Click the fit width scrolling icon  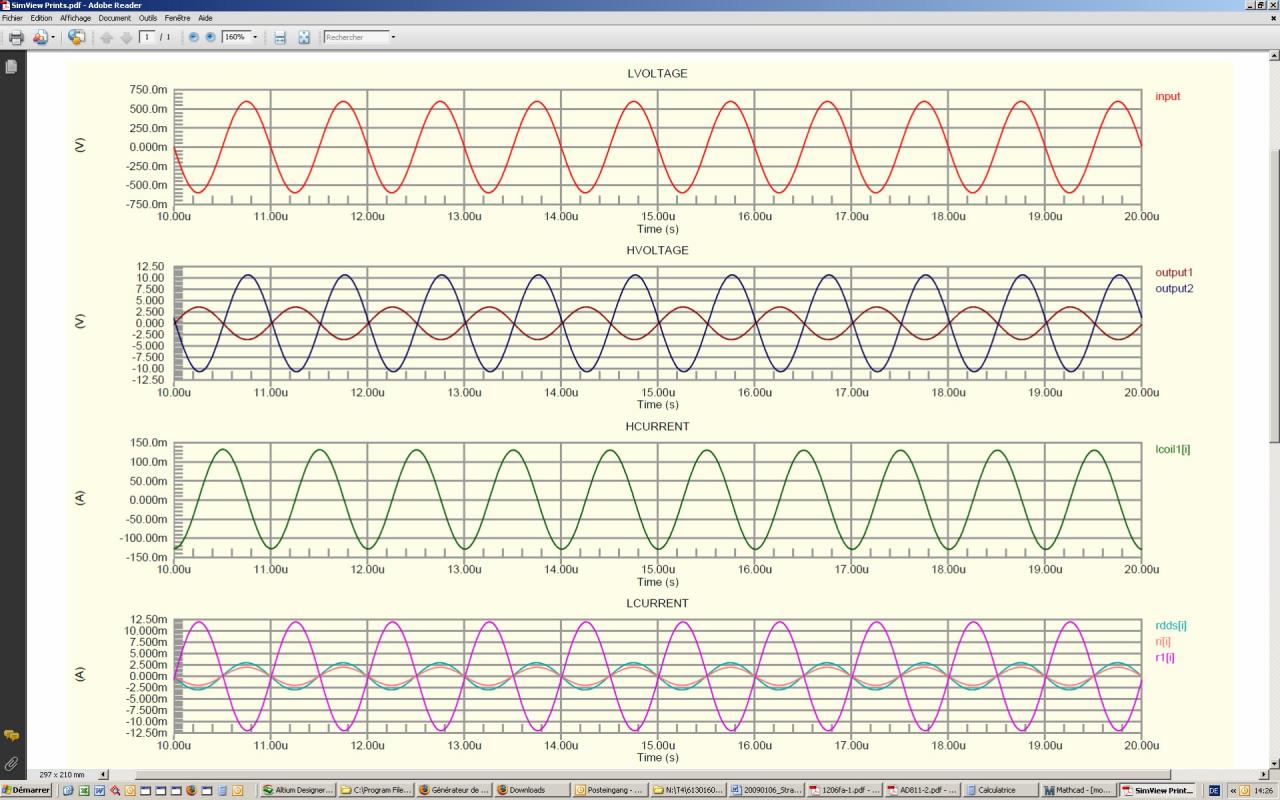point(280,37)
